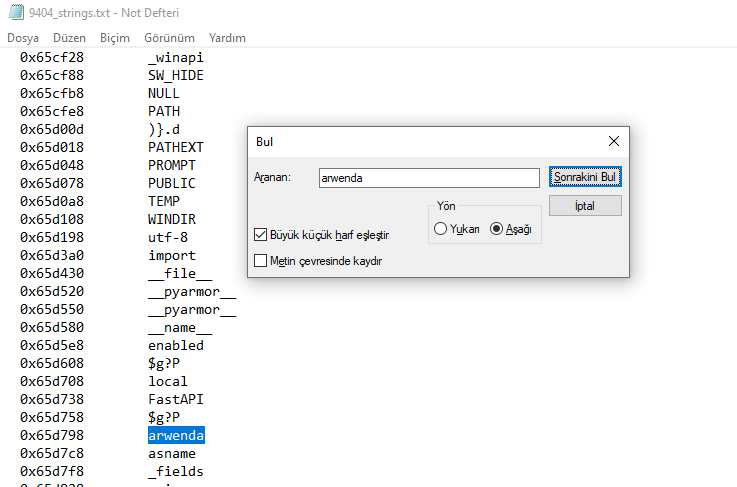
Task: Click the Aranan search input field
Action: 429,178
